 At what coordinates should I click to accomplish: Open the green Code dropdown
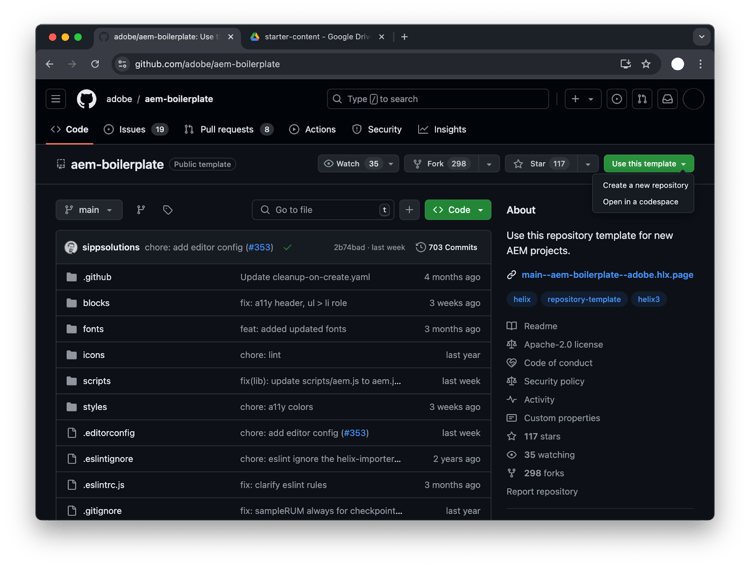click(458, 210)
